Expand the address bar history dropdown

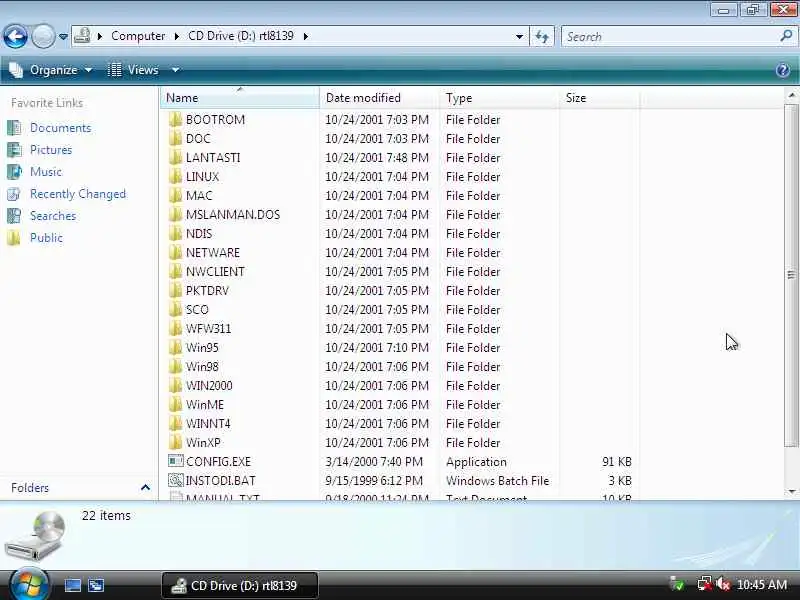(x=519, y=37)
